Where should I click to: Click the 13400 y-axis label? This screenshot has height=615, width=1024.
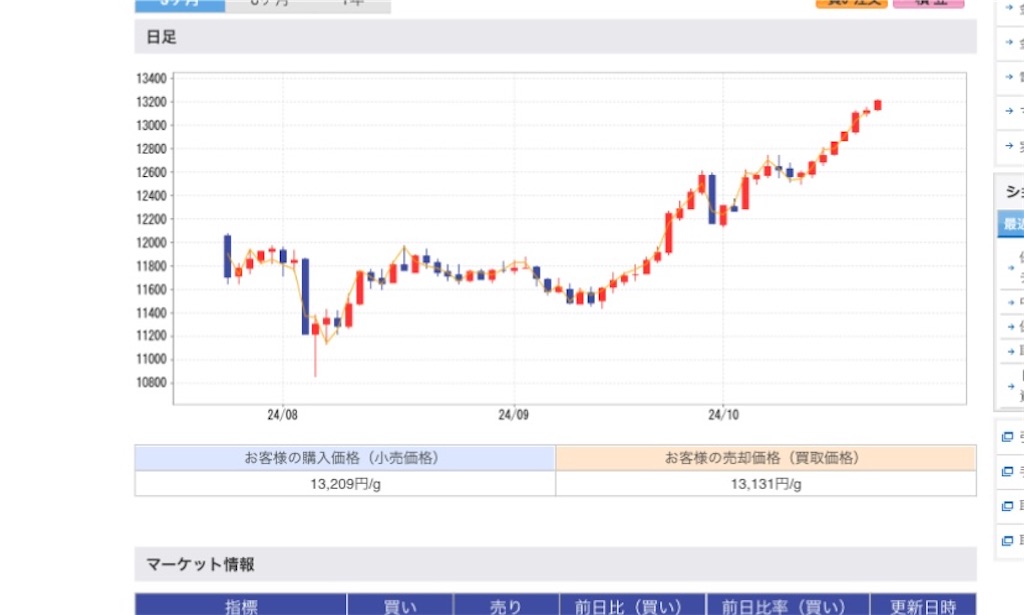tap(152, 78)
